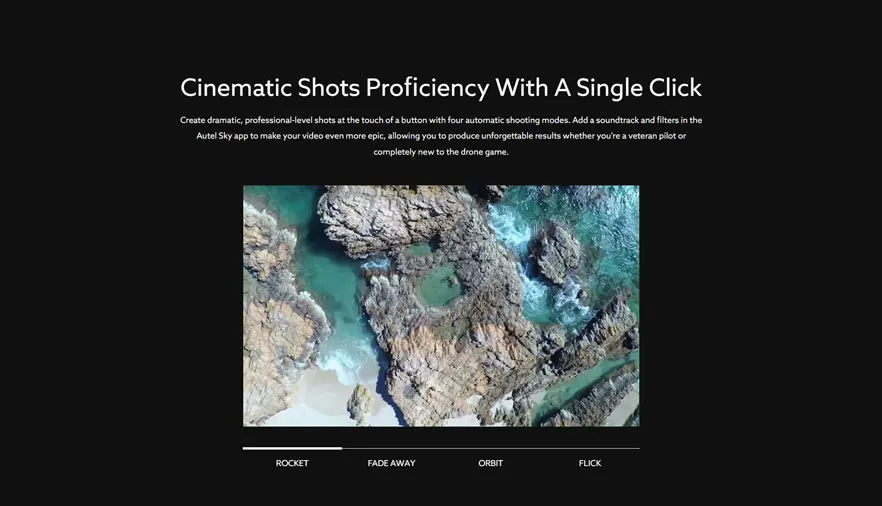
Task: Switch to the FADE AWAY tab
Action: click(x=392, y=463)
